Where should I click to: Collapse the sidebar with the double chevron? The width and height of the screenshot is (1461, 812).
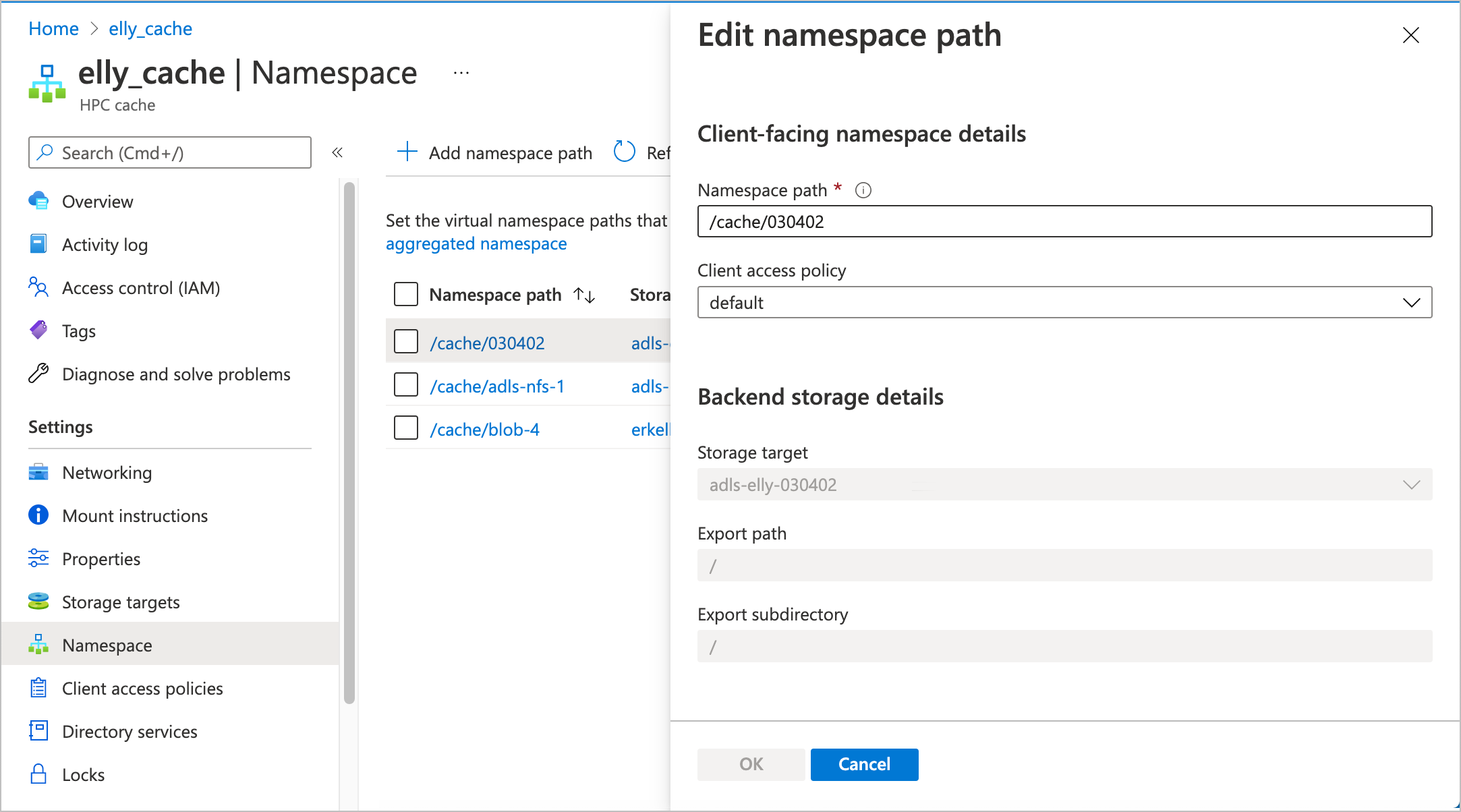[x=337, y=152]
